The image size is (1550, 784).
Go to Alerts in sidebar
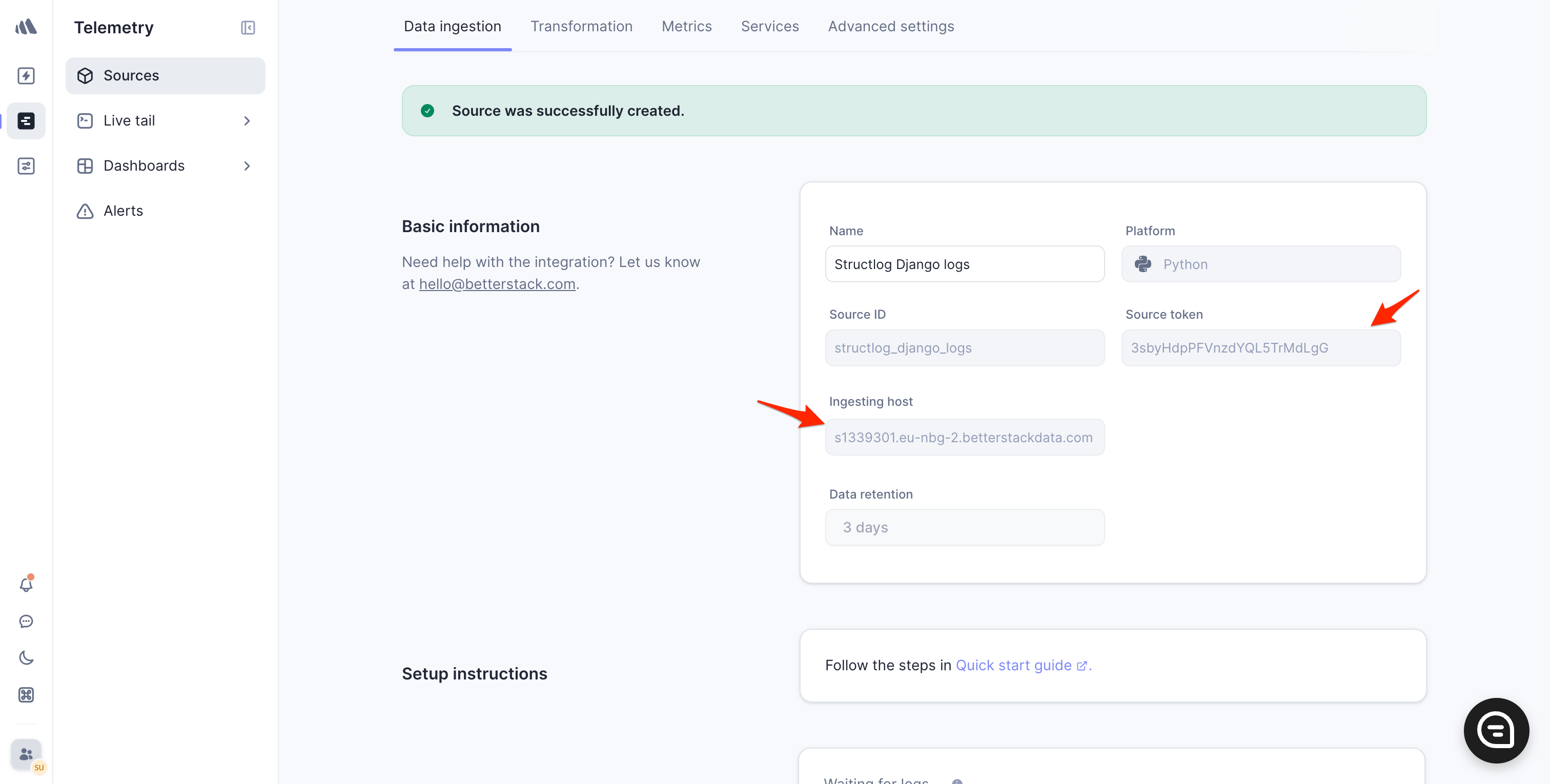124,211
